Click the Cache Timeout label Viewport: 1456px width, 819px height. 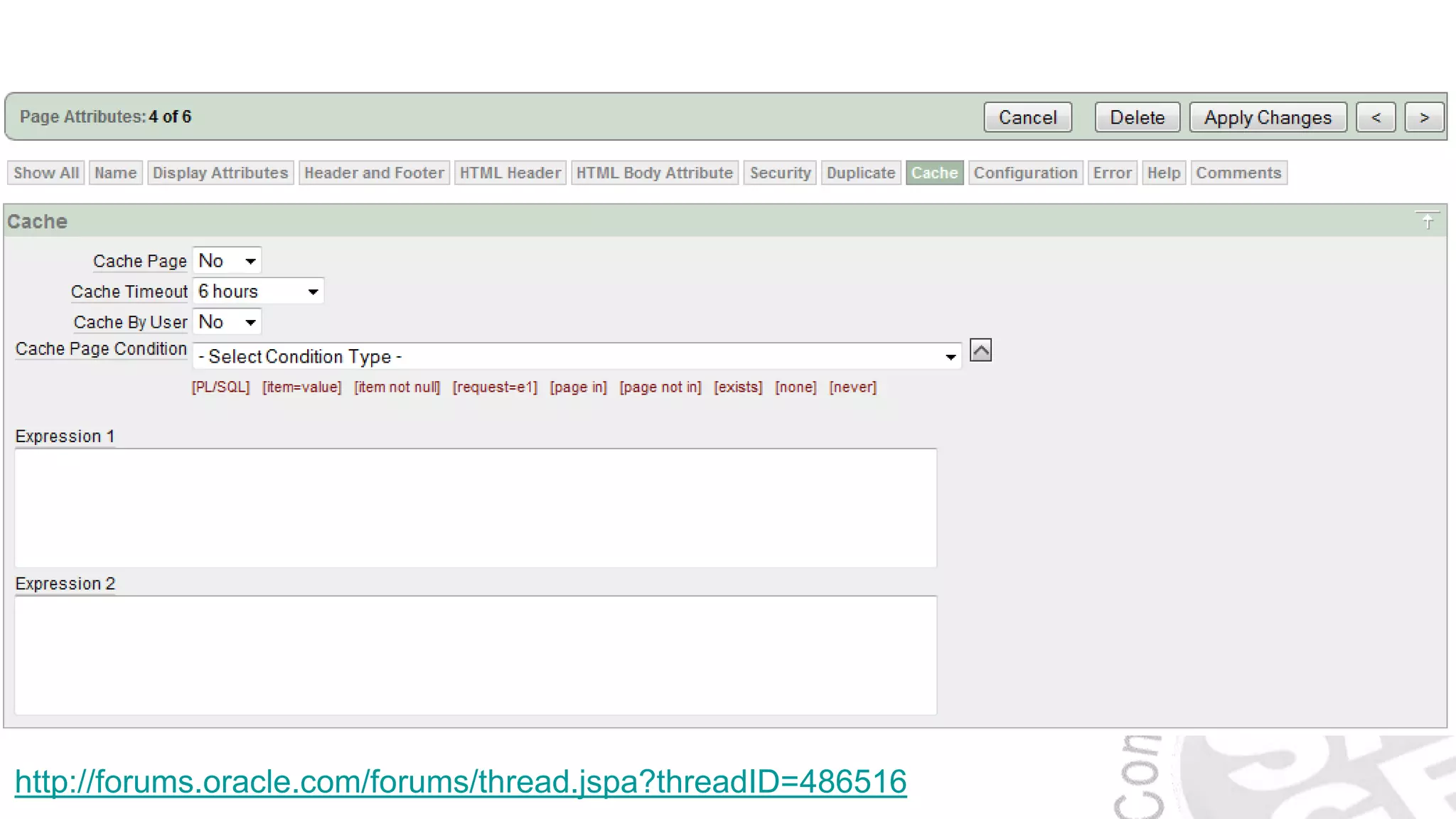129,291
